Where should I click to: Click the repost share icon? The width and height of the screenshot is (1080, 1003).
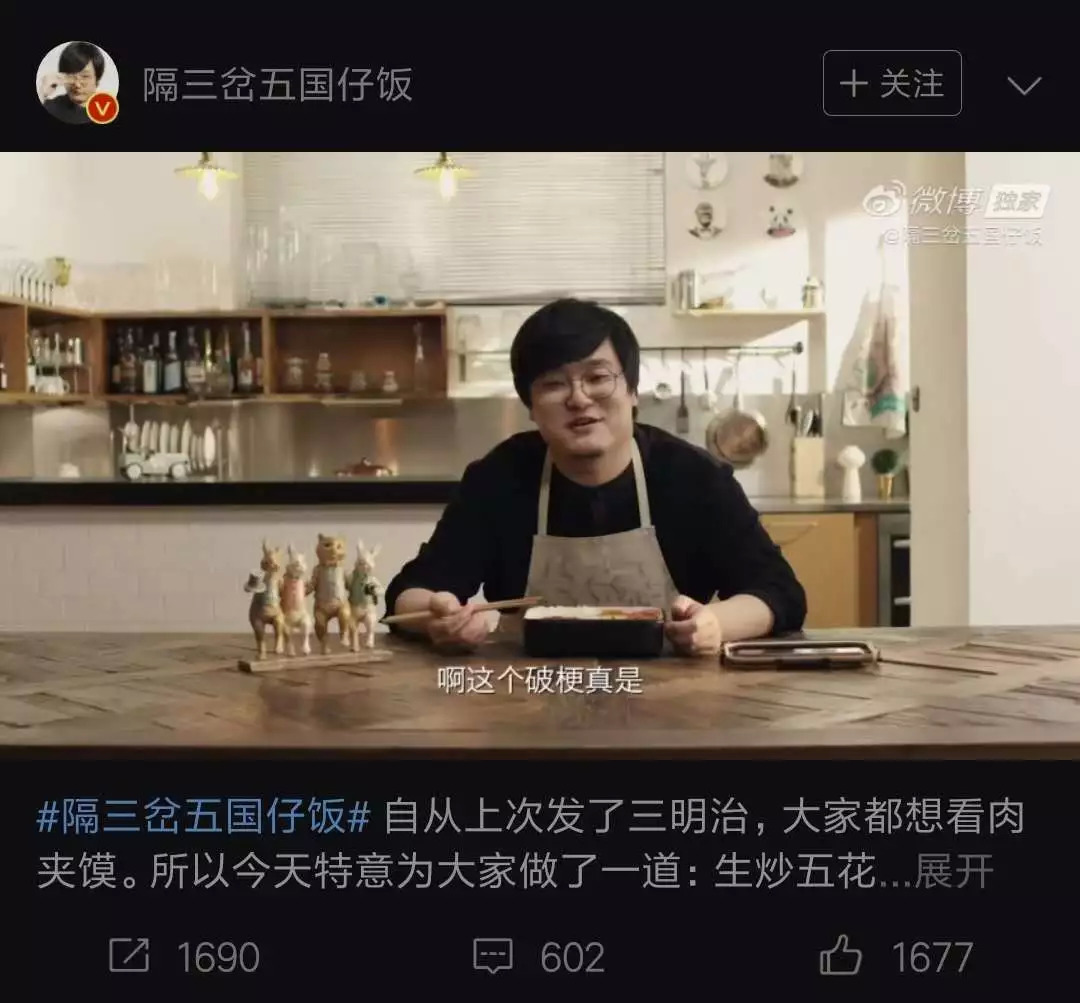pyautogui.click(x=129, y=955)
